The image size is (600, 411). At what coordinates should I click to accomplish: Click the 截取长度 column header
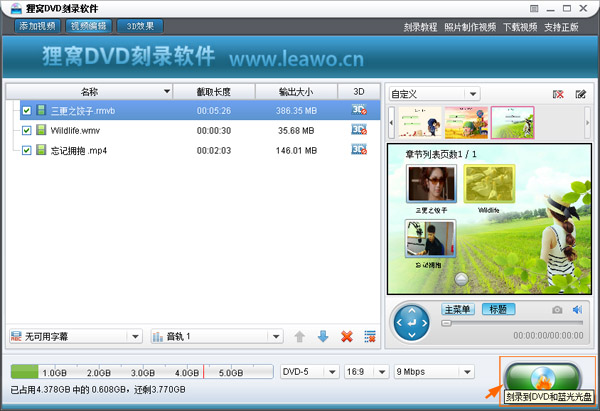pyautogui.click(x=214, y=92)
